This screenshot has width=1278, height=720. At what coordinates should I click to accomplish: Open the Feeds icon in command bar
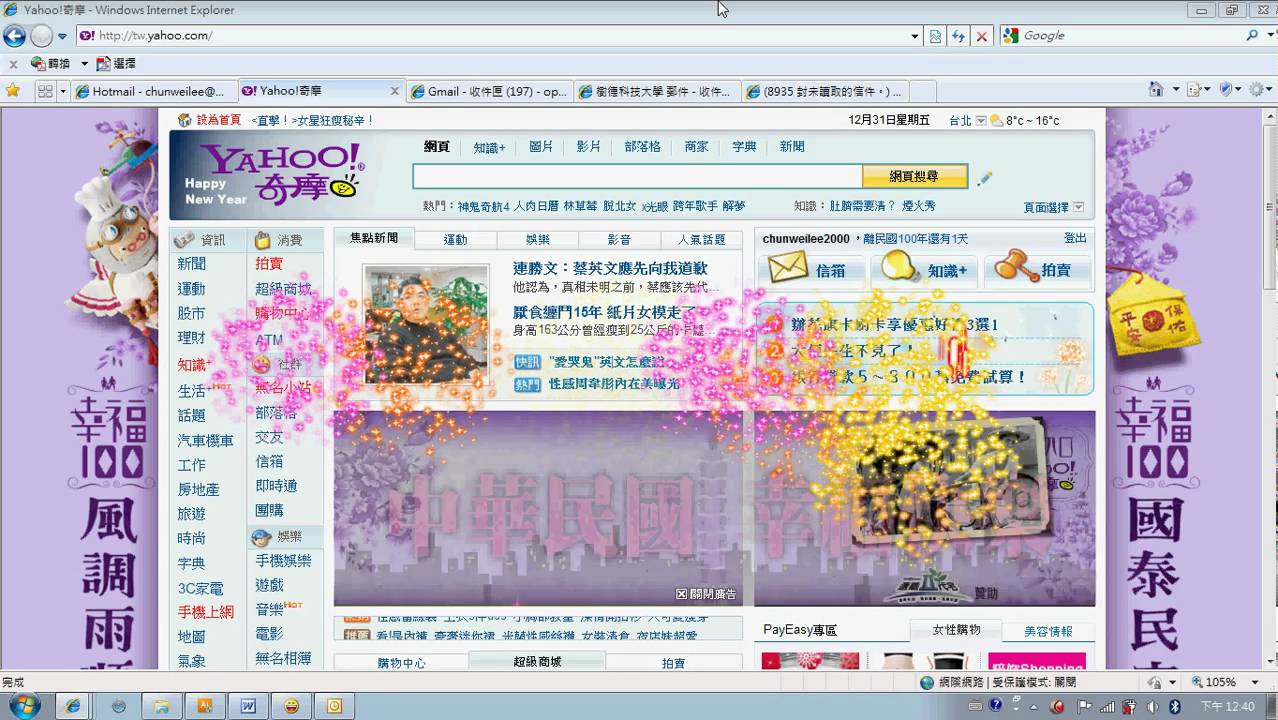[x=1192, y=91]
